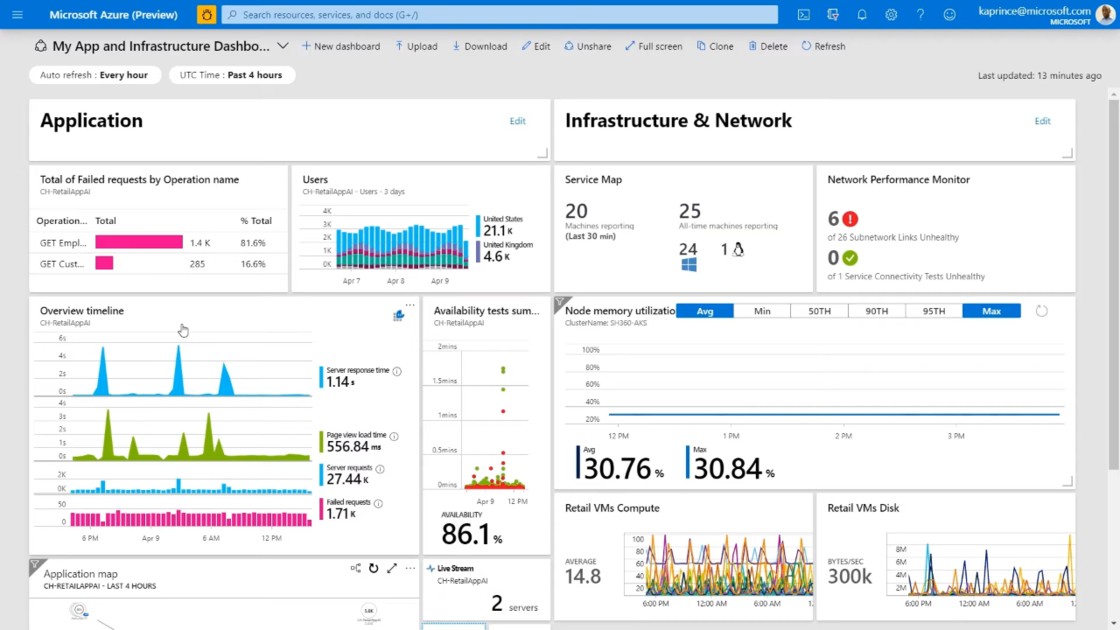Open the feedback smiley icon
1120x630 pixels.
click(x=949, y=14)
